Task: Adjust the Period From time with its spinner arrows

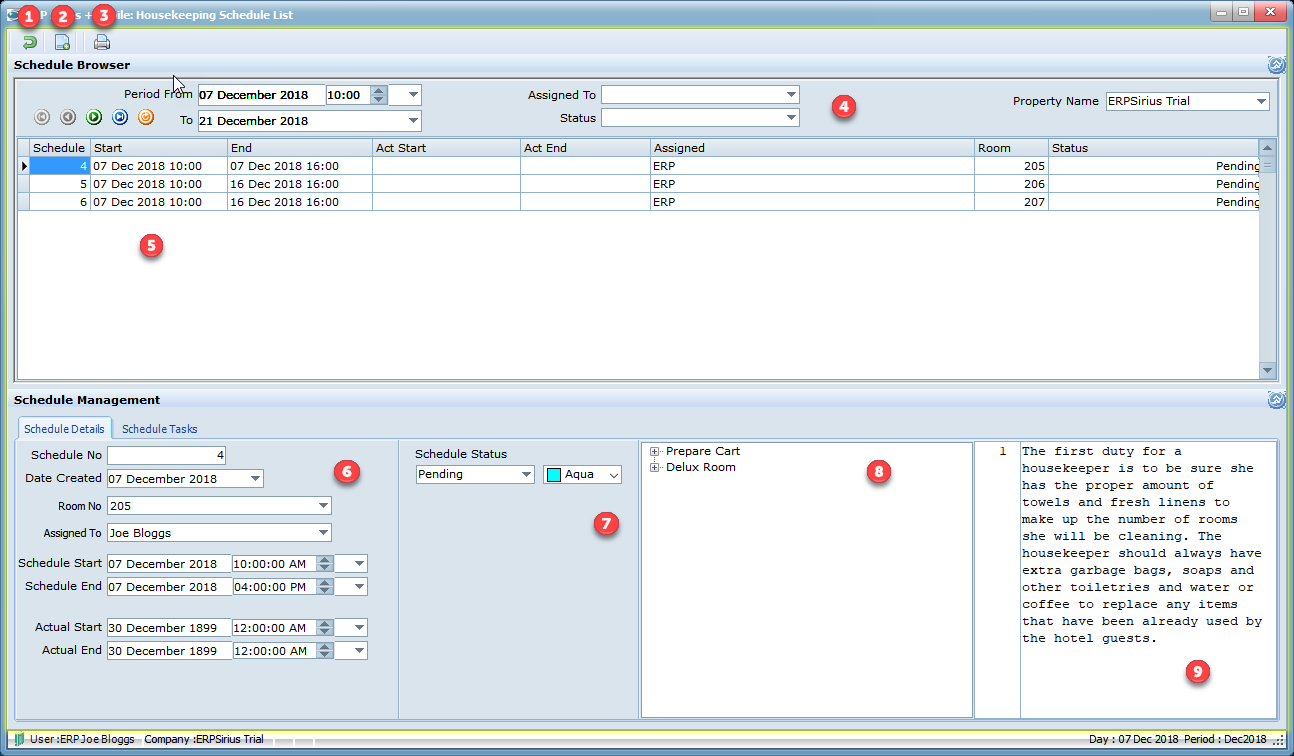Action: click(378, 95)
